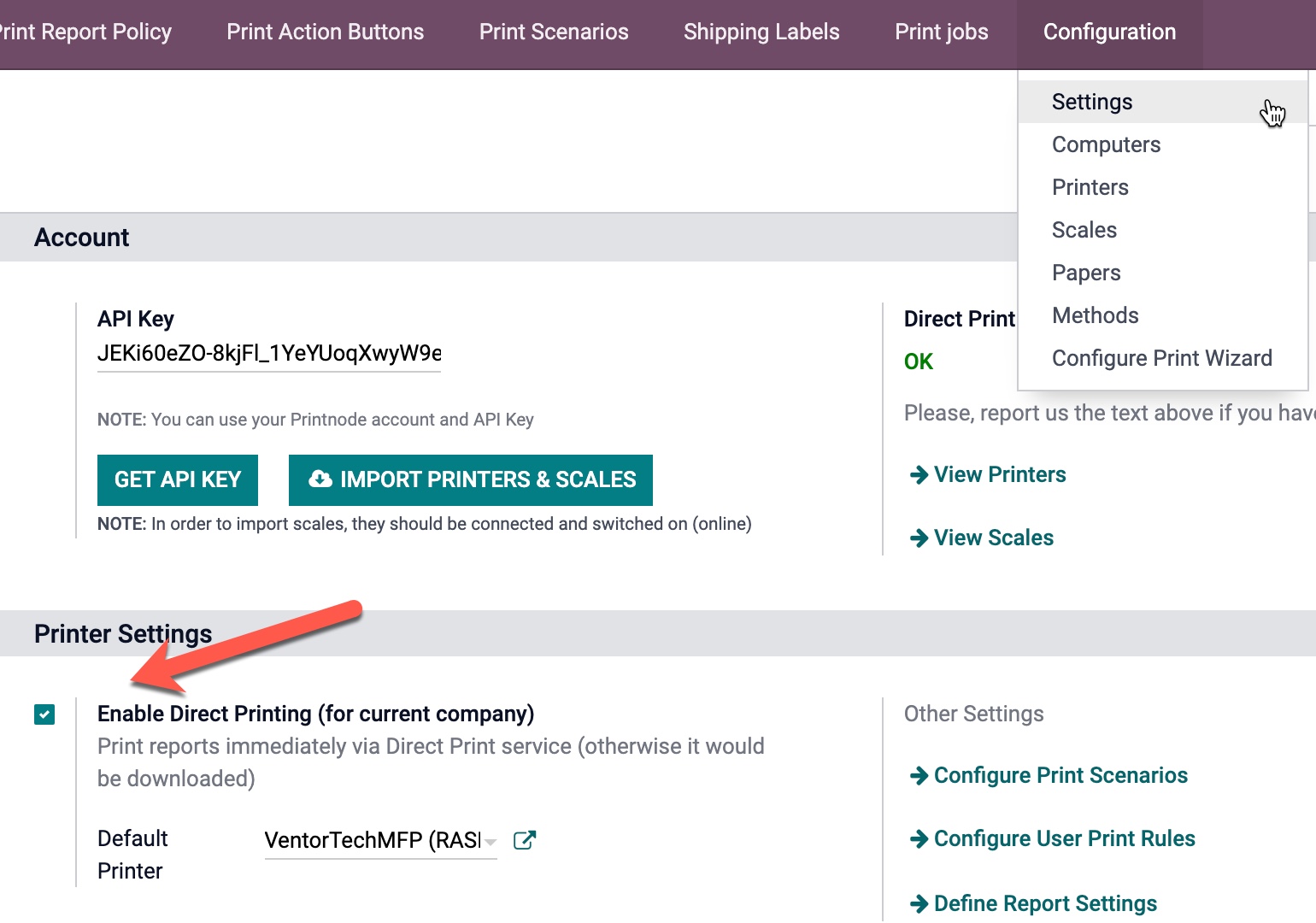Select Settings from the Configuration menu
1316x923 pixels.
[x=1091, y=101]
